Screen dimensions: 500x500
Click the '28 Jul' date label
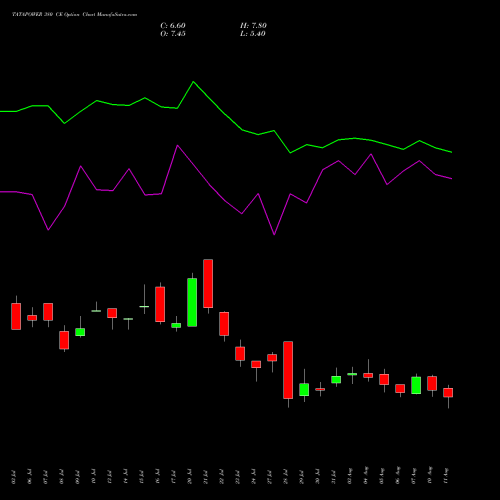coord(286,477)
